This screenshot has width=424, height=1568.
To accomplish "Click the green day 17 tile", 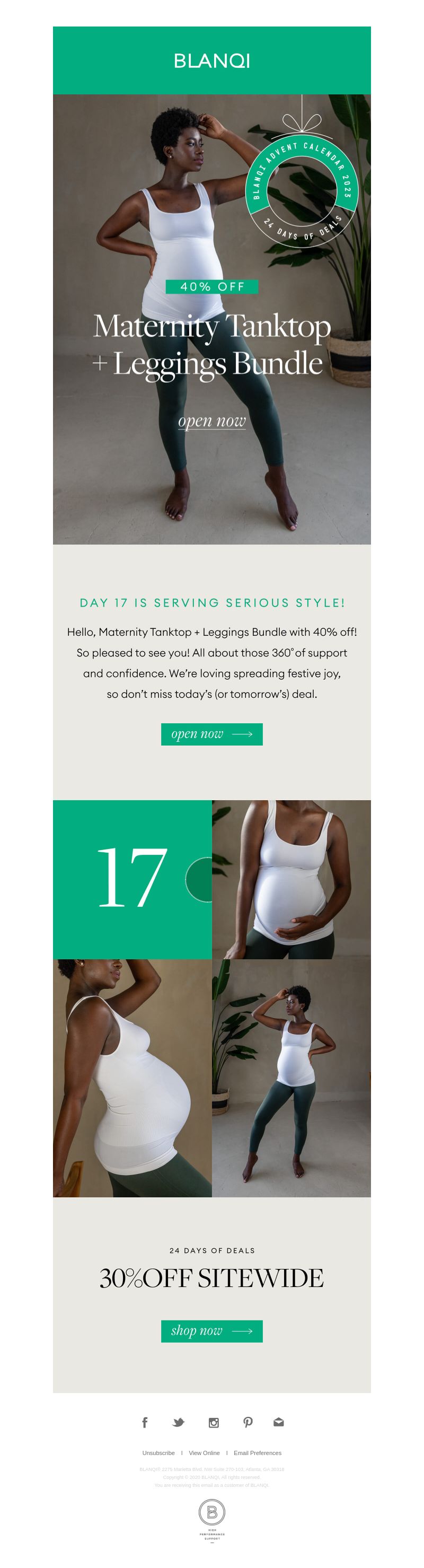I will tap(132, 880).
